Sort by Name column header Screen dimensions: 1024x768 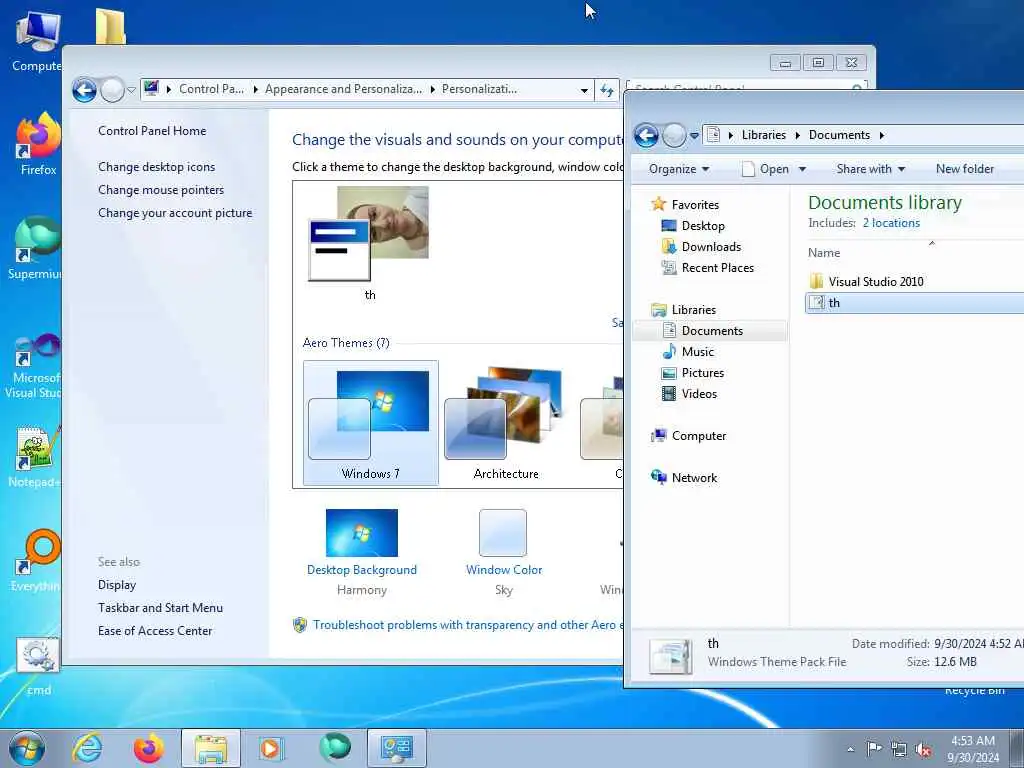pos(824,253)
